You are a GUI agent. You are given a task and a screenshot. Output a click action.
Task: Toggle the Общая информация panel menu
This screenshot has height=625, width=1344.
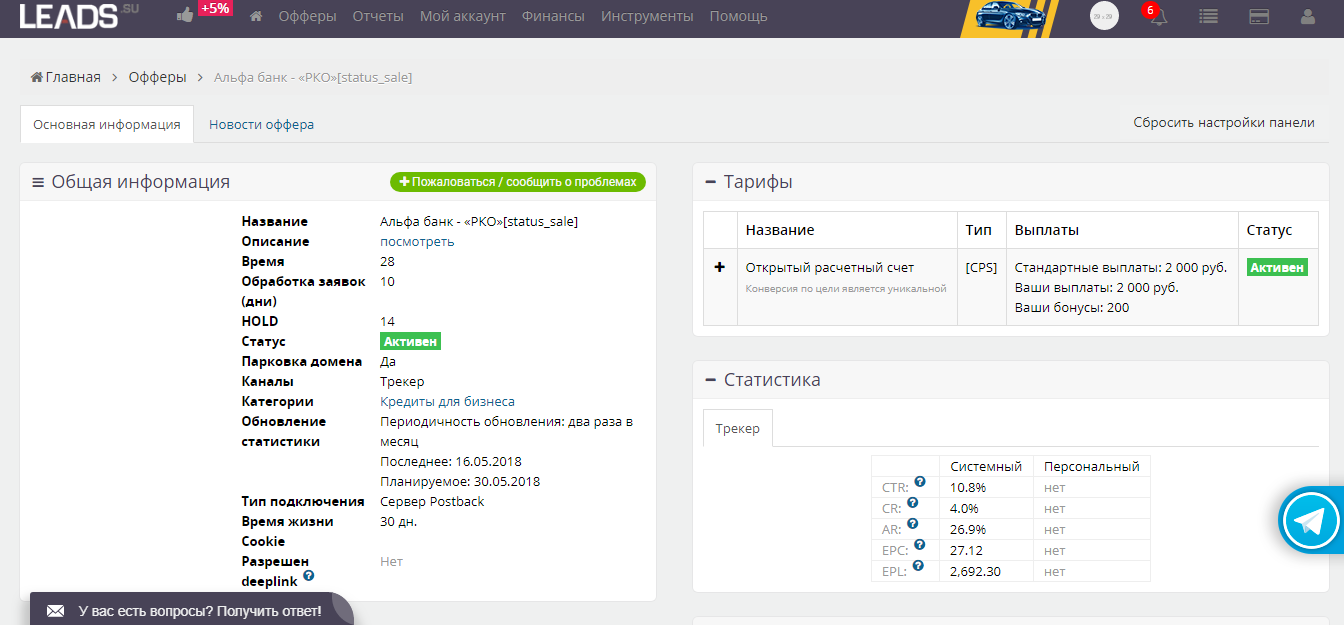click(38, 183)
